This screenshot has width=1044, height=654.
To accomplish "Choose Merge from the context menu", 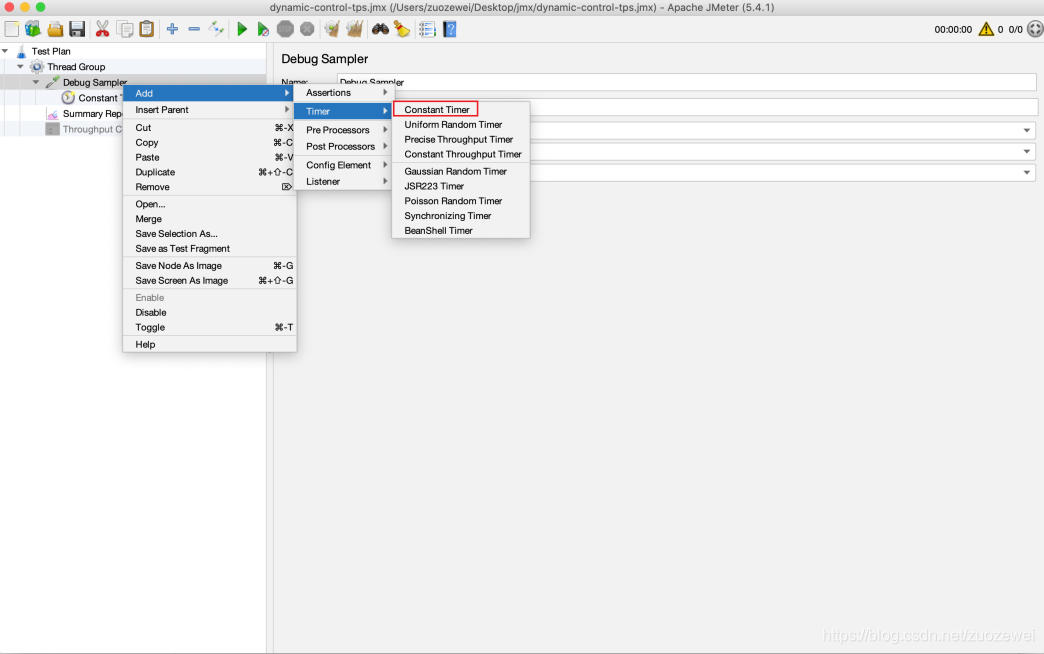I will [x=209, y=219].
